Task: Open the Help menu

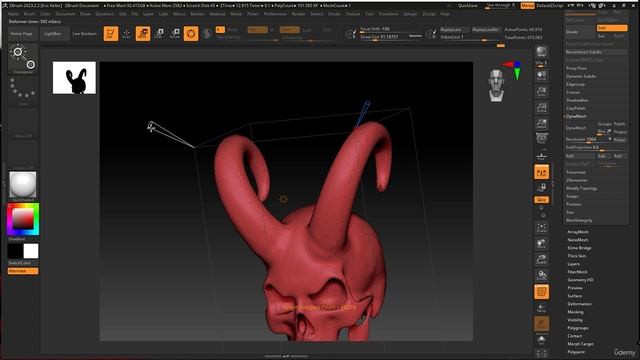Action: pos(444,14)
